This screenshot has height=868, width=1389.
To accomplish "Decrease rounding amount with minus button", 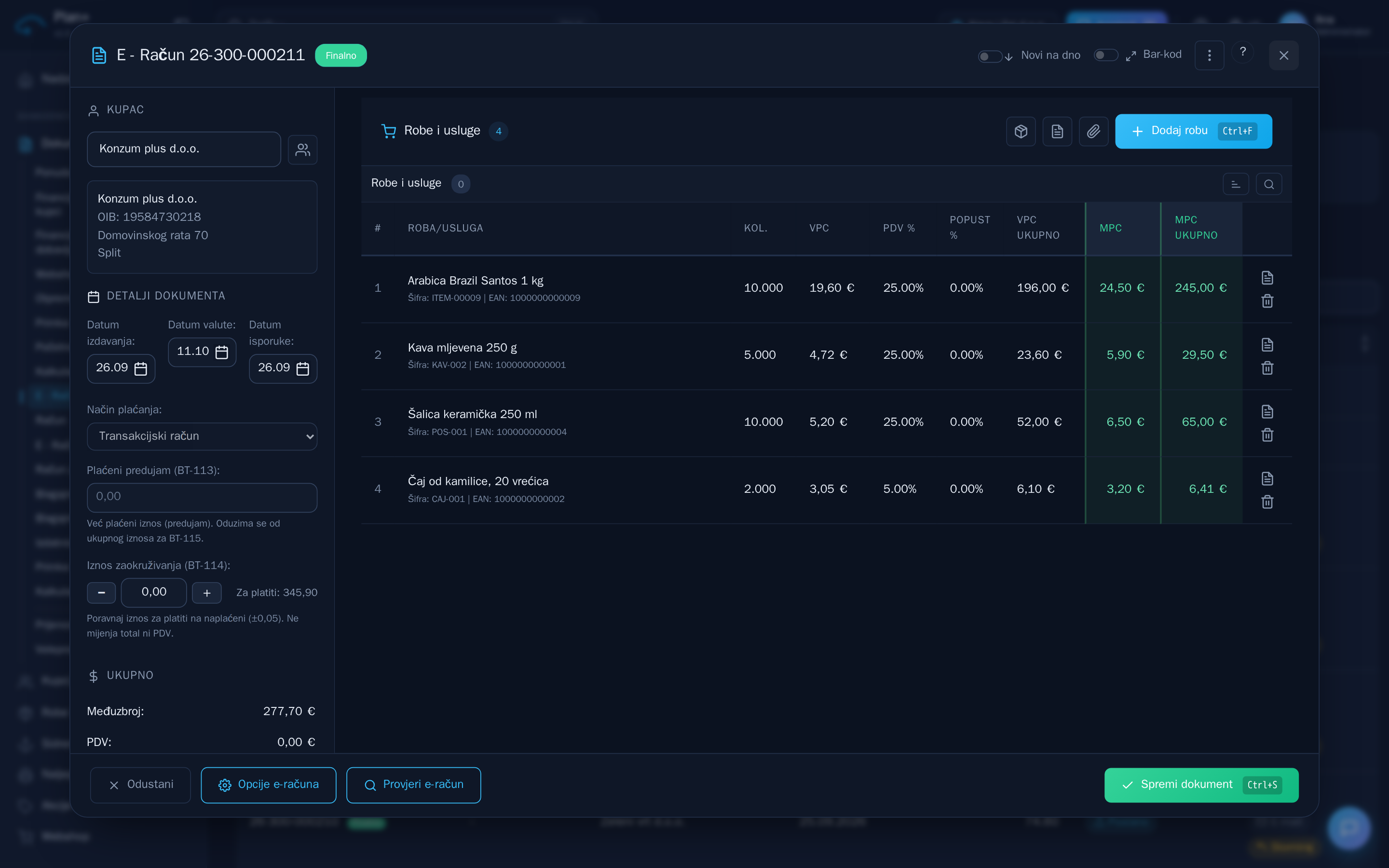I will click(102, 593).
